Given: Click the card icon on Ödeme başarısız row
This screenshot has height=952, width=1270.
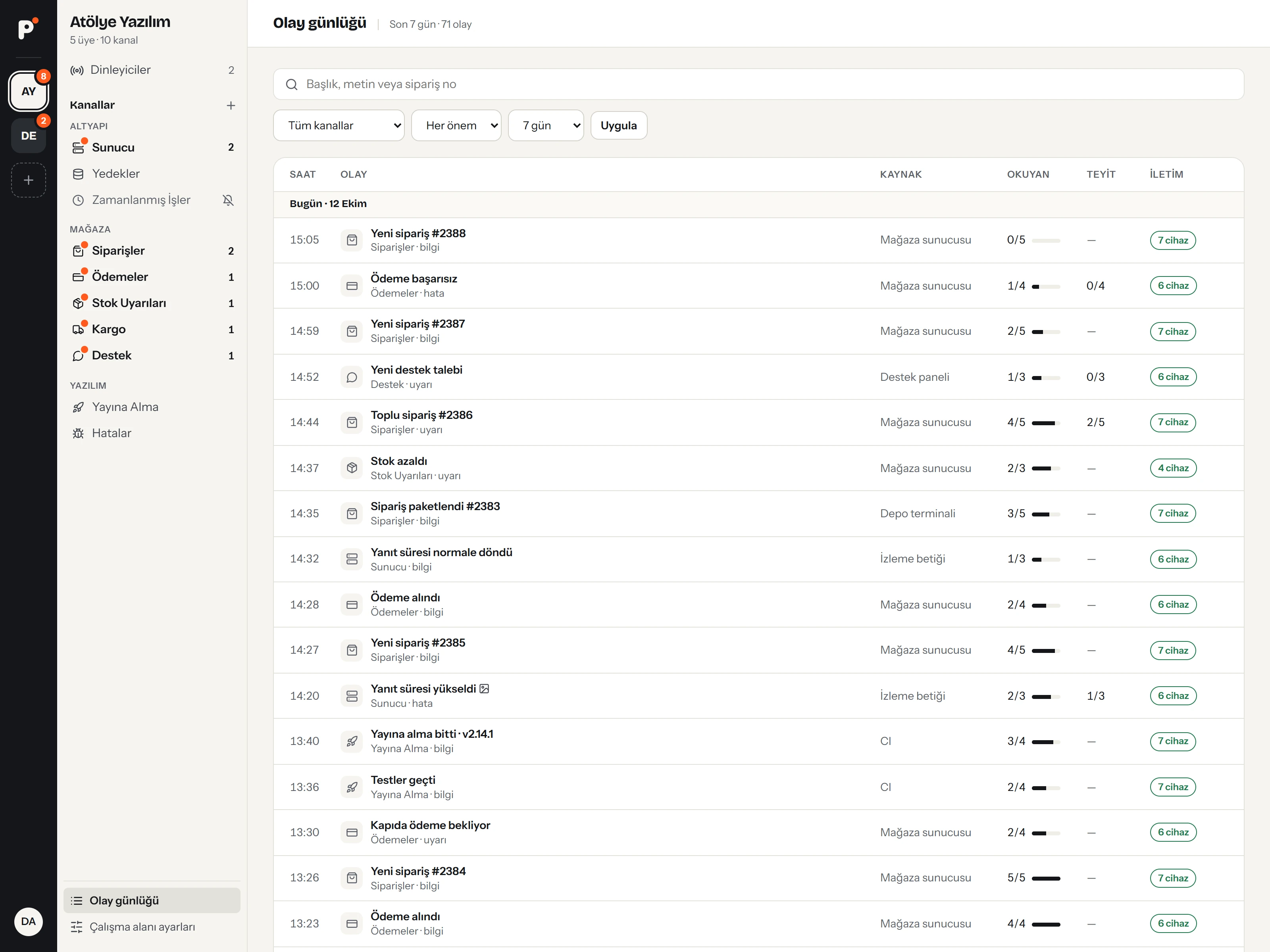Looking at the screenshot, I should 352,286.
